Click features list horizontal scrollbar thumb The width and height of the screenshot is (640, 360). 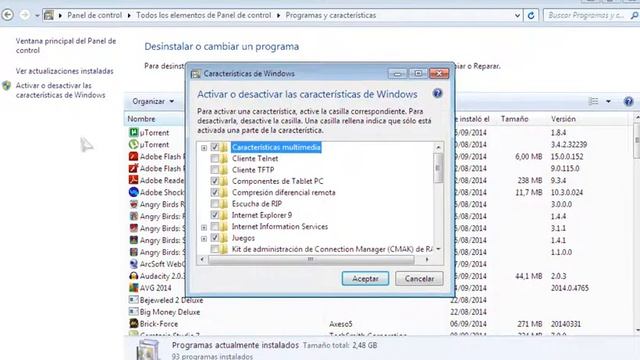coord(311,259)
